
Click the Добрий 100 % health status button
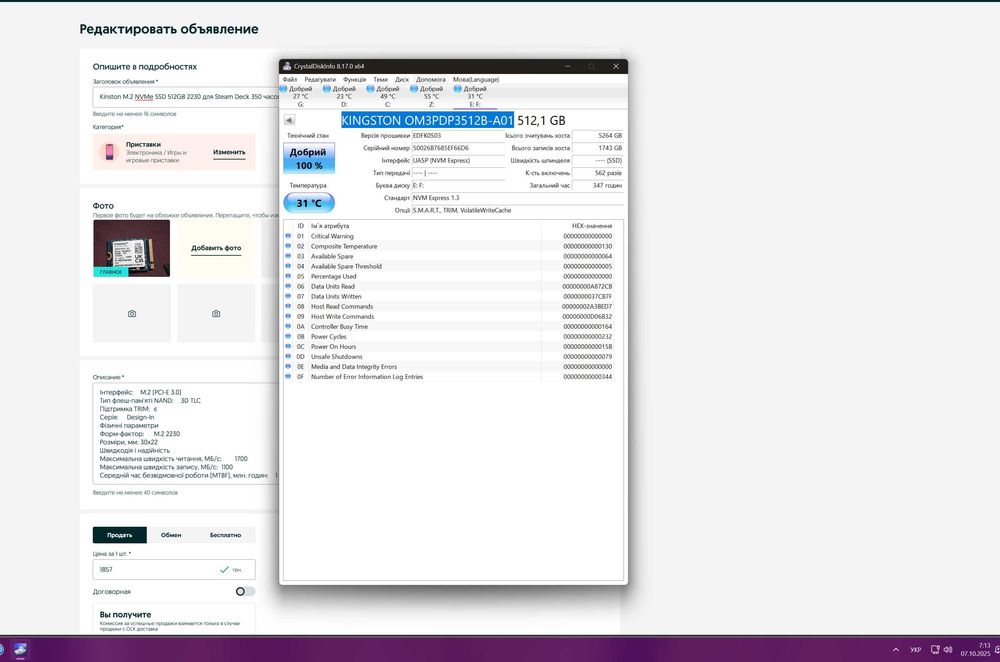pos(309,159)
